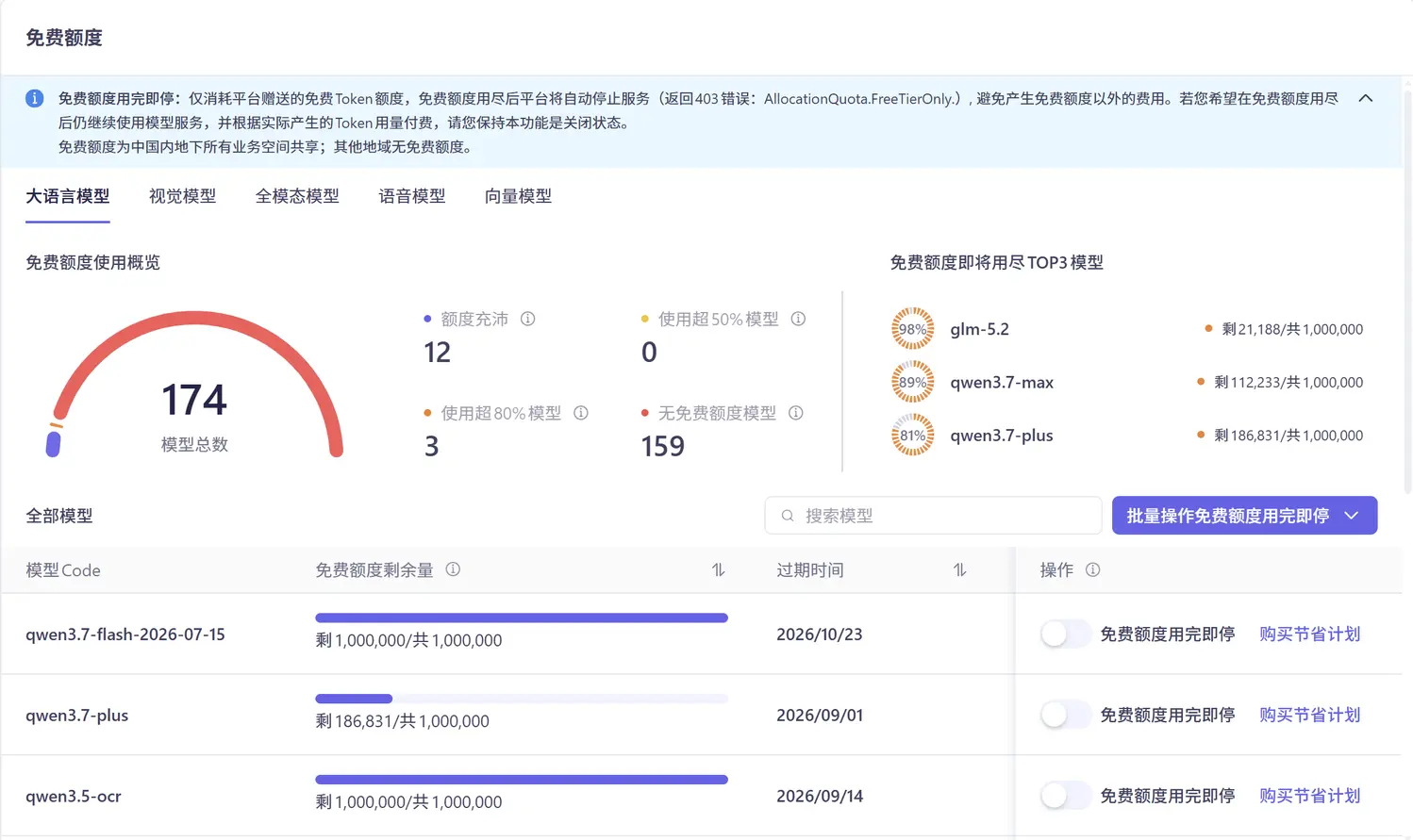Show info tooltip for 额度充沛

[528, 319]
